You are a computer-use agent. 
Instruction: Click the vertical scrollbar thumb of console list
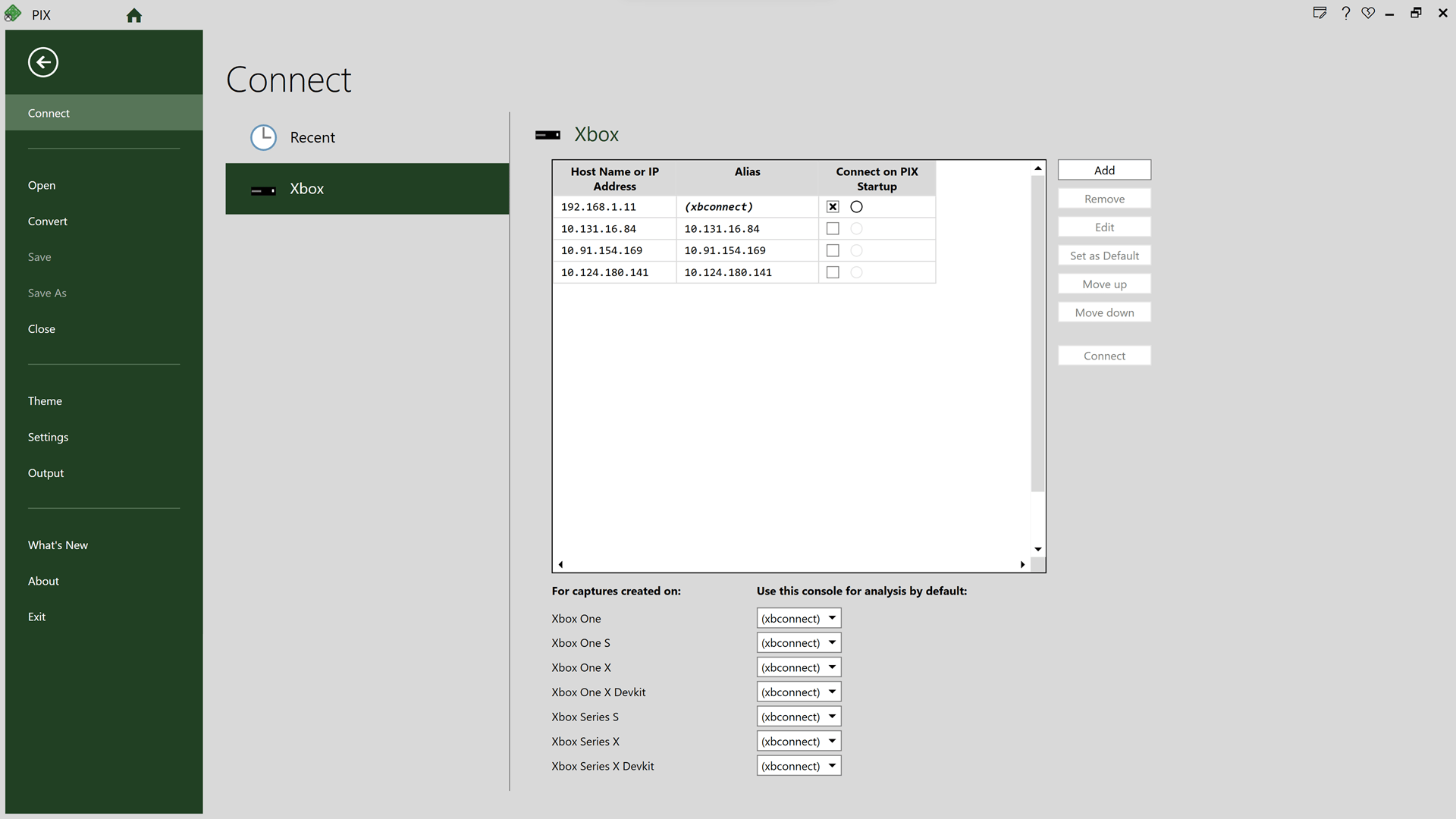[1038, 334]
